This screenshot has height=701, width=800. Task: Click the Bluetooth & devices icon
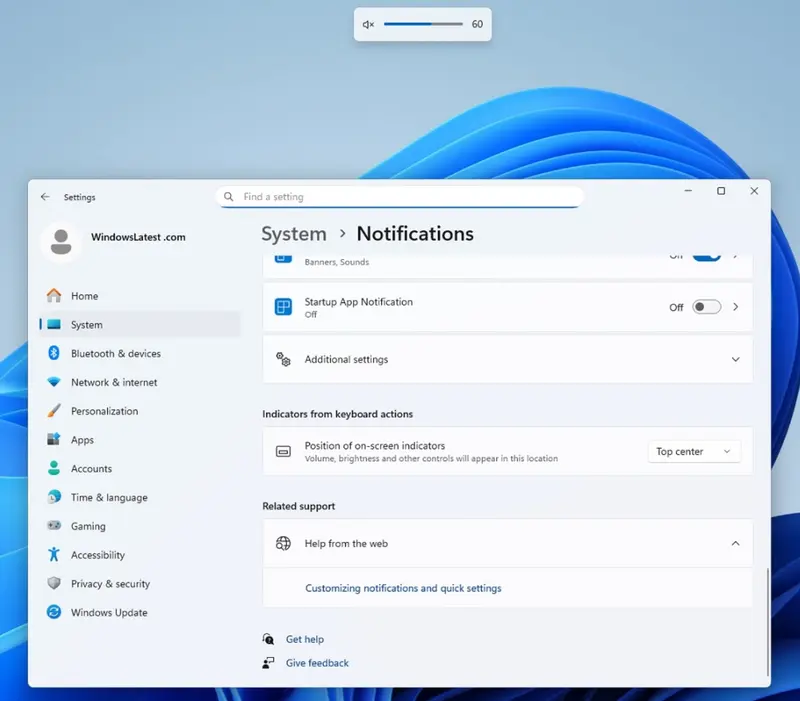pyautogui.click(x=53, y=354)
